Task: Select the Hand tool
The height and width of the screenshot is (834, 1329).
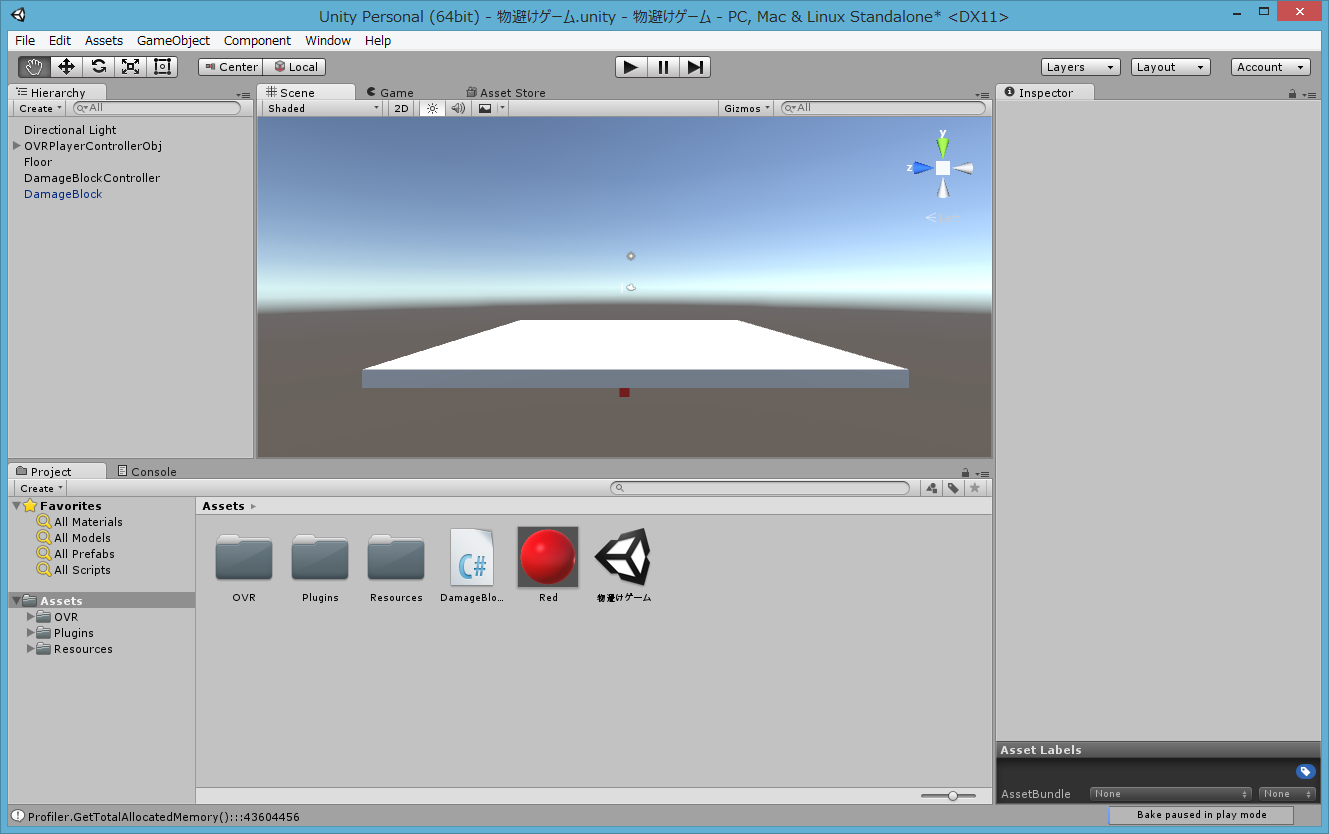Action: pyautogui.click(x=34, y=67)
